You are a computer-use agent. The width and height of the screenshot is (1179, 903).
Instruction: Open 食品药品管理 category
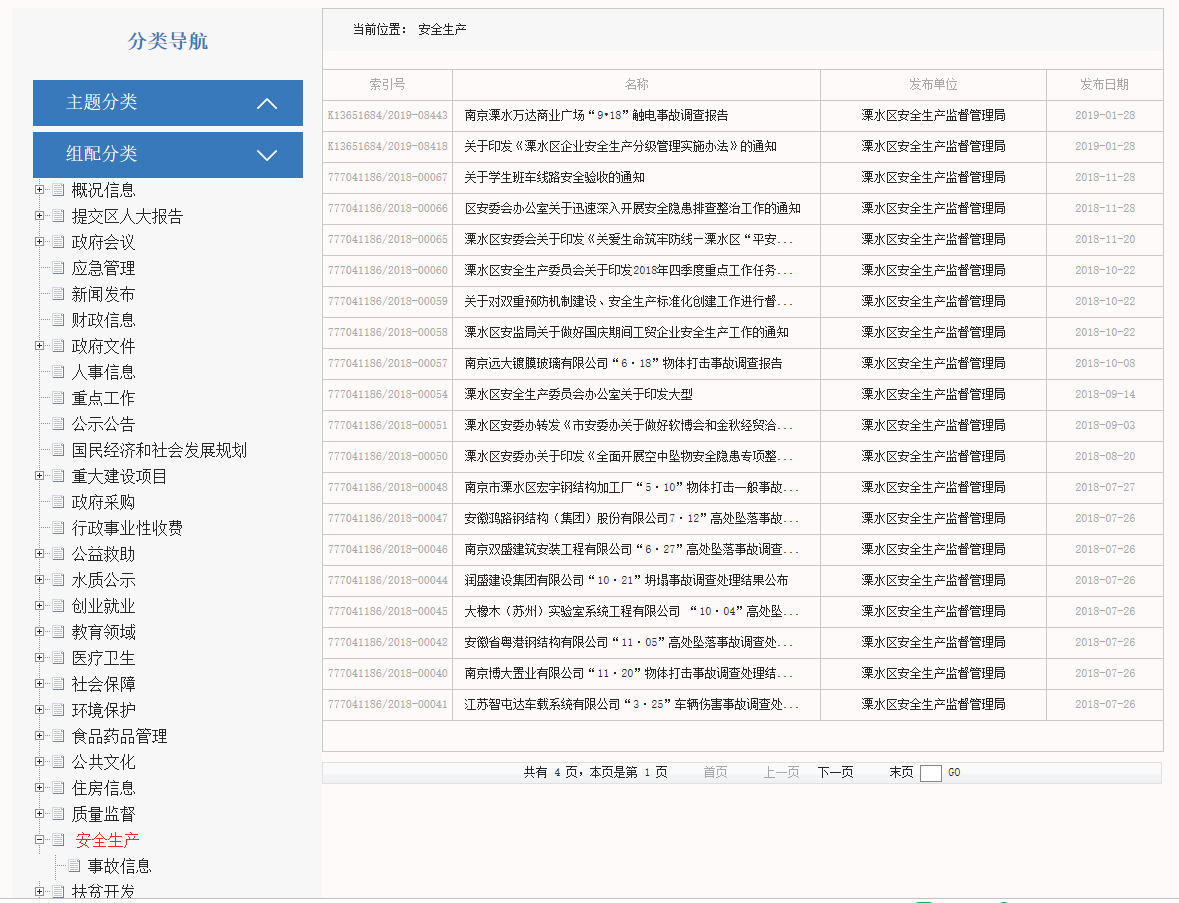(119, 736)
